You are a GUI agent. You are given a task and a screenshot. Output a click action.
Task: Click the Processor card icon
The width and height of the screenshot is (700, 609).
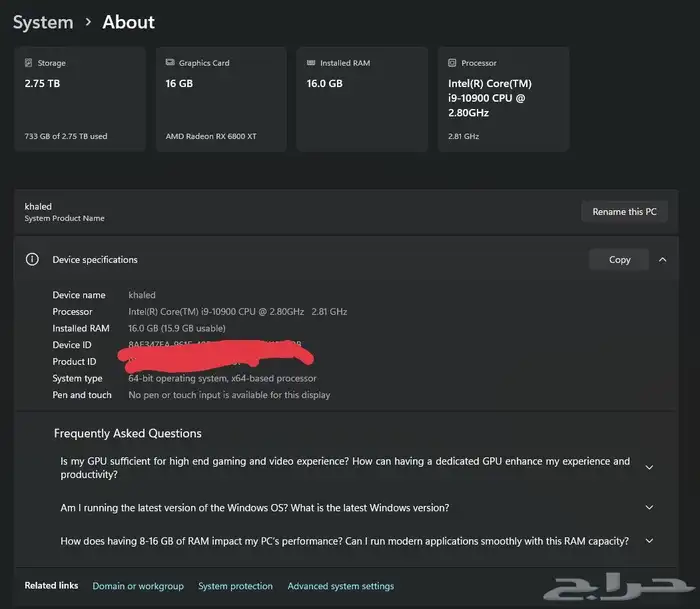coord(452,63)
